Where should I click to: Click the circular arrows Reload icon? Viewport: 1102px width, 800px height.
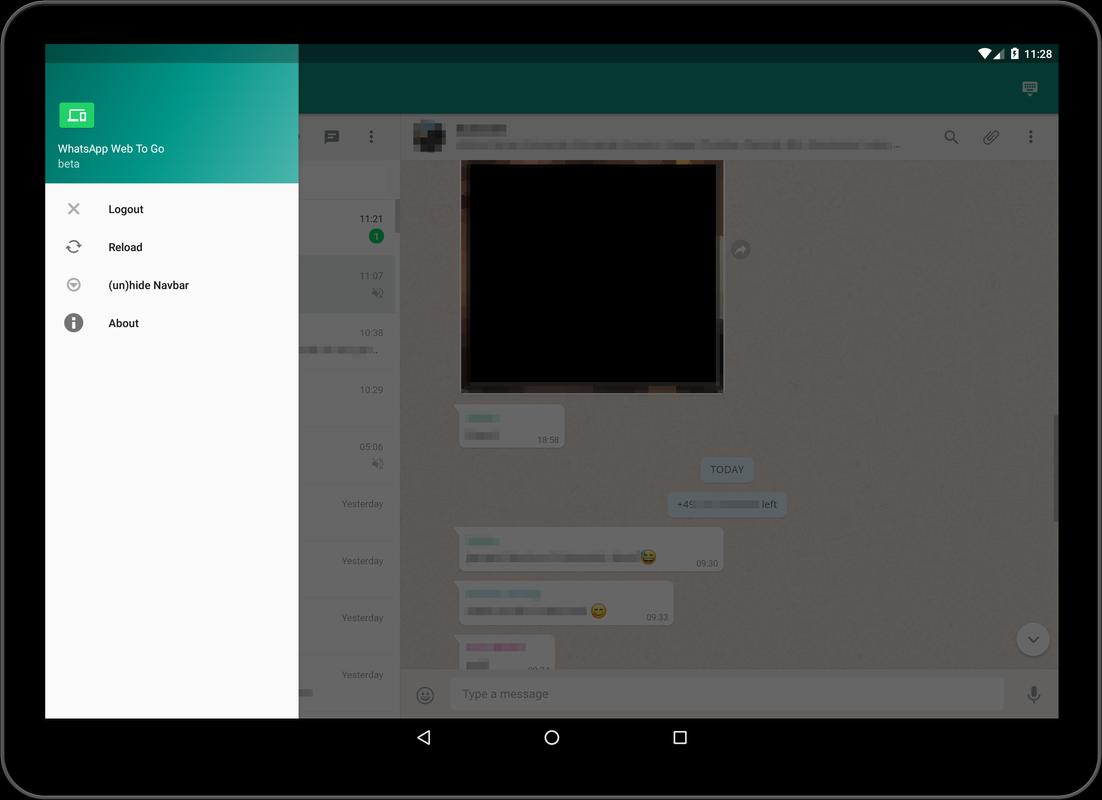pyautogui.click(x=74, y=247)
